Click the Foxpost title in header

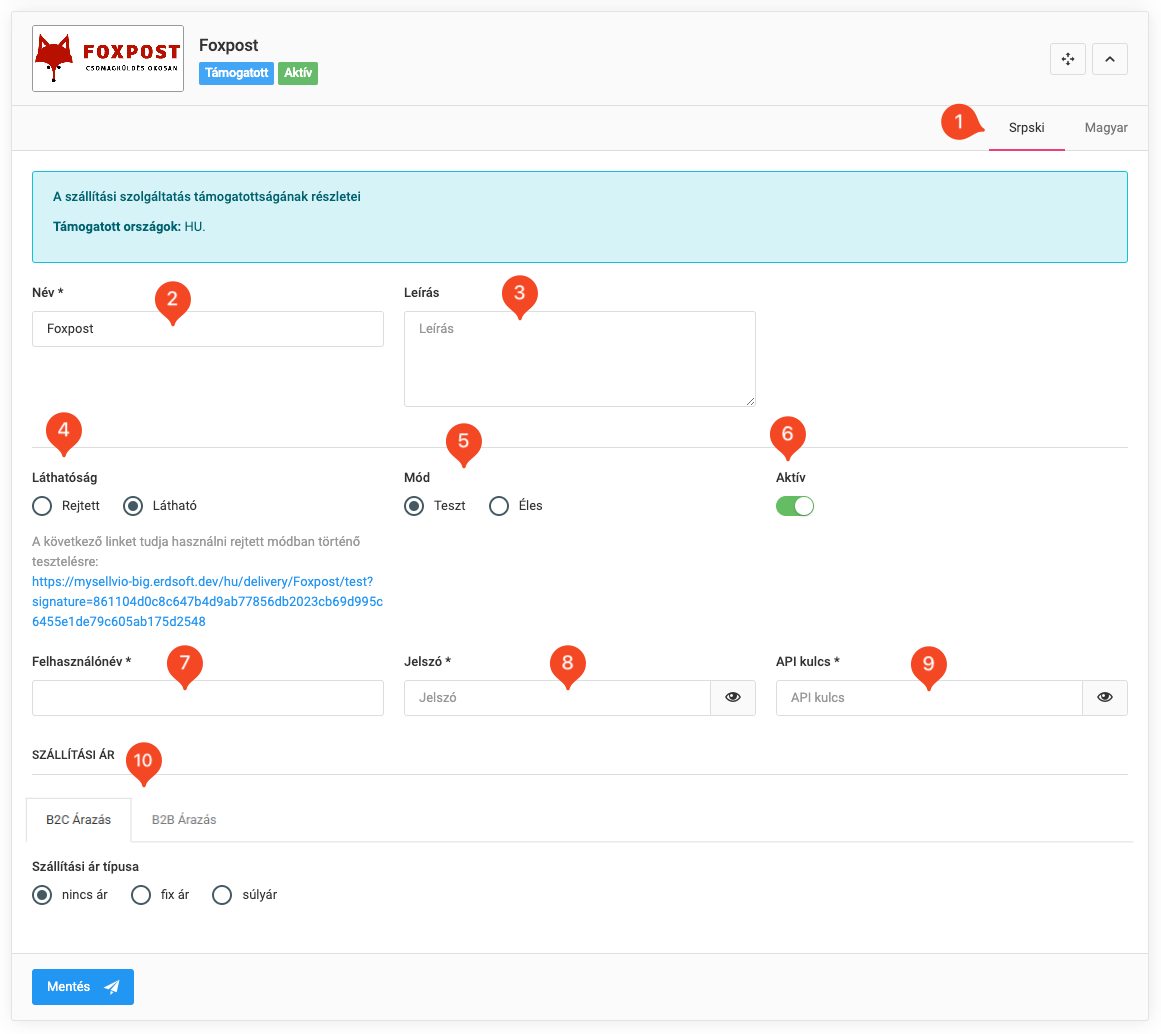[228, 45]
